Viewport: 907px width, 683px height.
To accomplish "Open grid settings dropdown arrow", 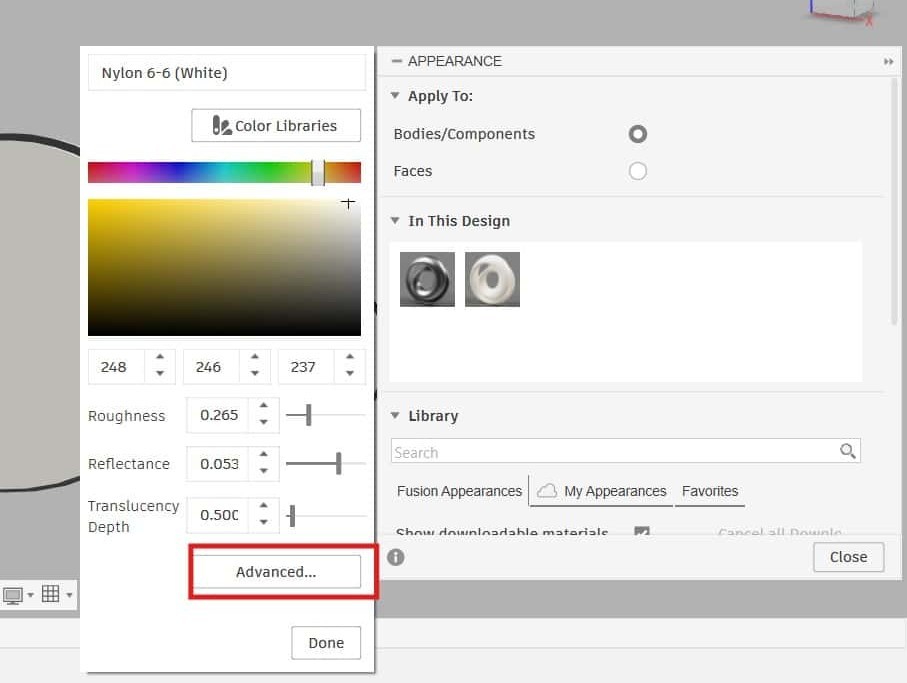I will (x=69, y=595).
